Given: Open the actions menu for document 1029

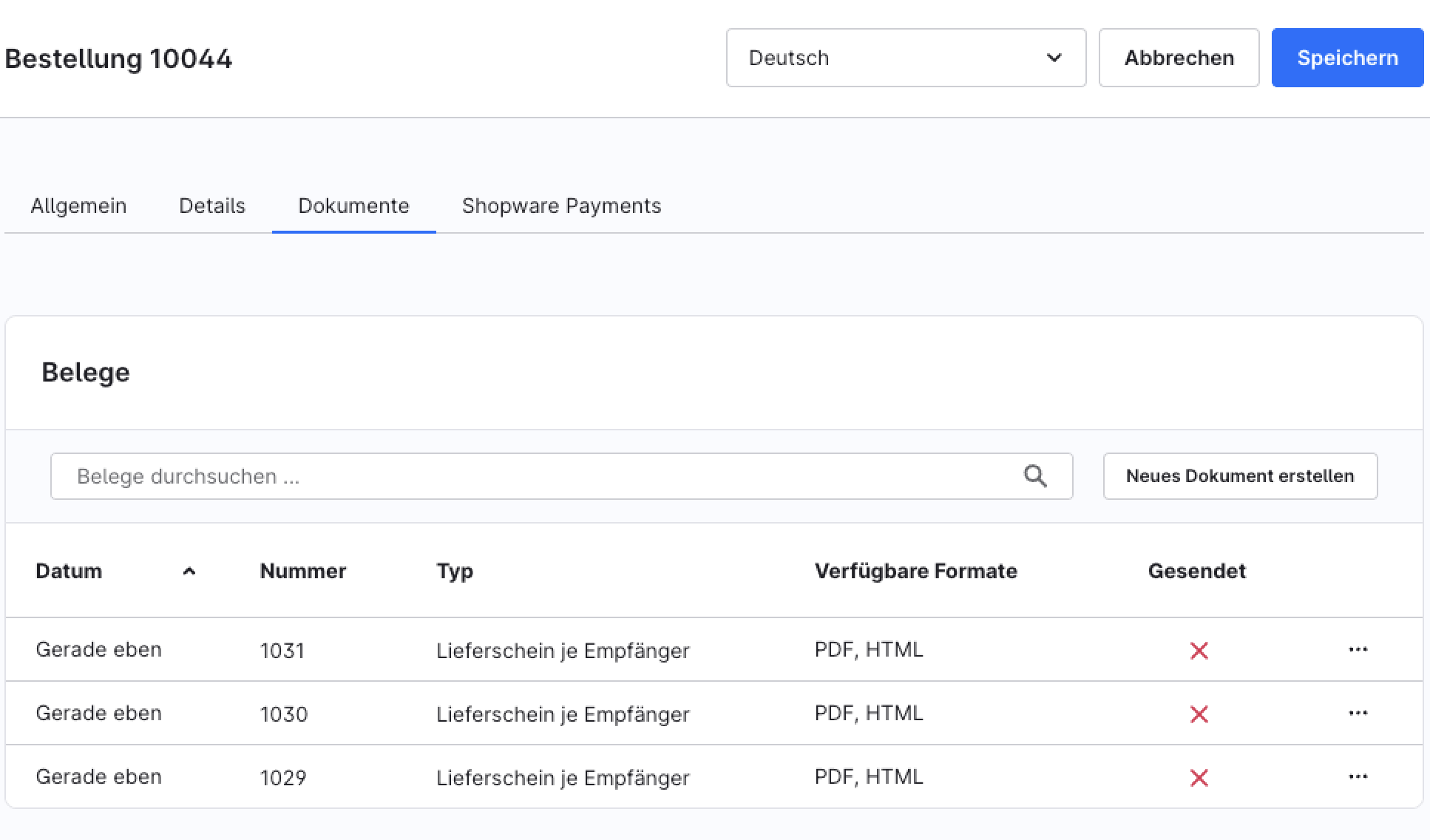Looking at the screenshot, I should [1358, 776].
